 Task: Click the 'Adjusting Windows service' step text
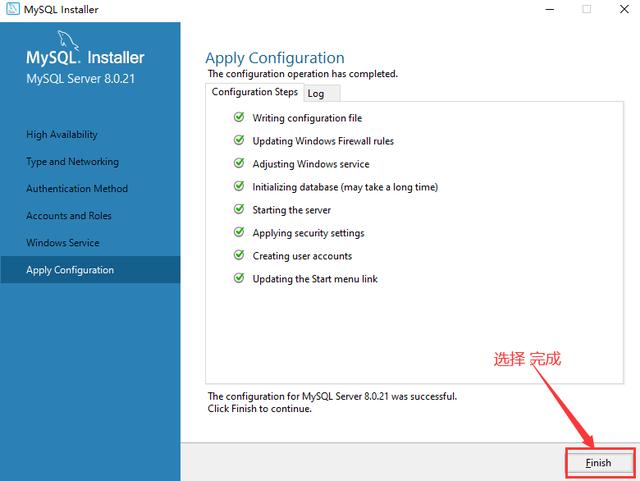tap(311, 164)
